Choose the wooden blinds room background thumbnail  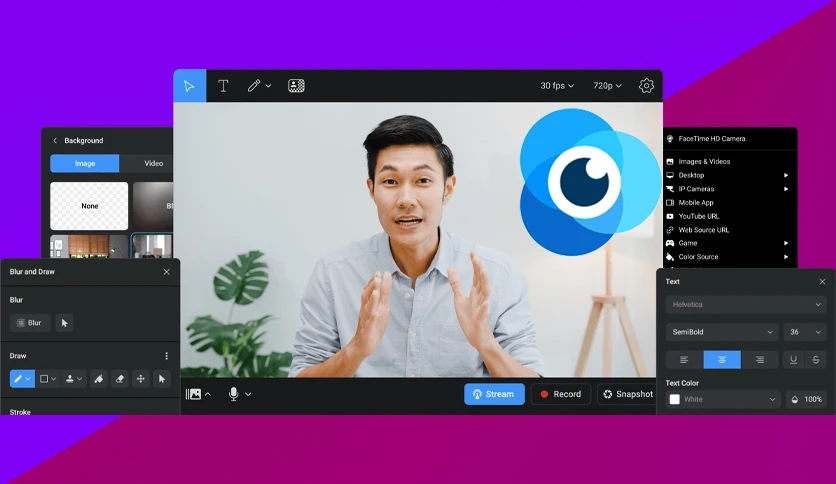pos(89,246)
